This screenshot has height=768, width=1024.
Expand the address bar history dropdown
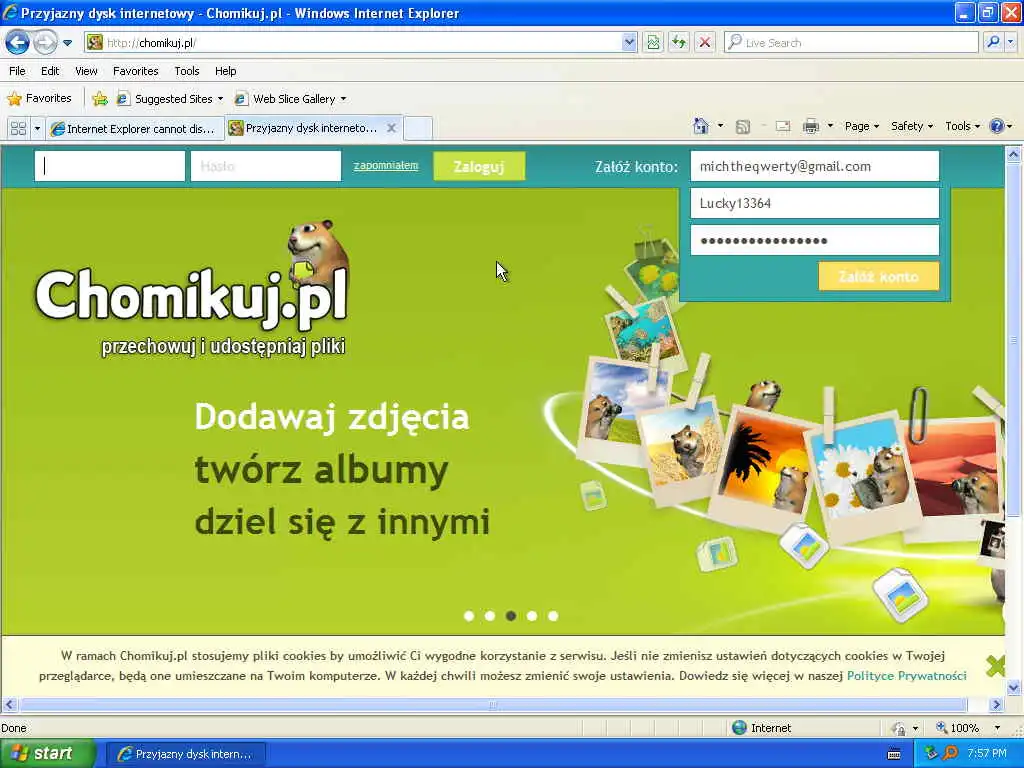click(x=629, y=43)
